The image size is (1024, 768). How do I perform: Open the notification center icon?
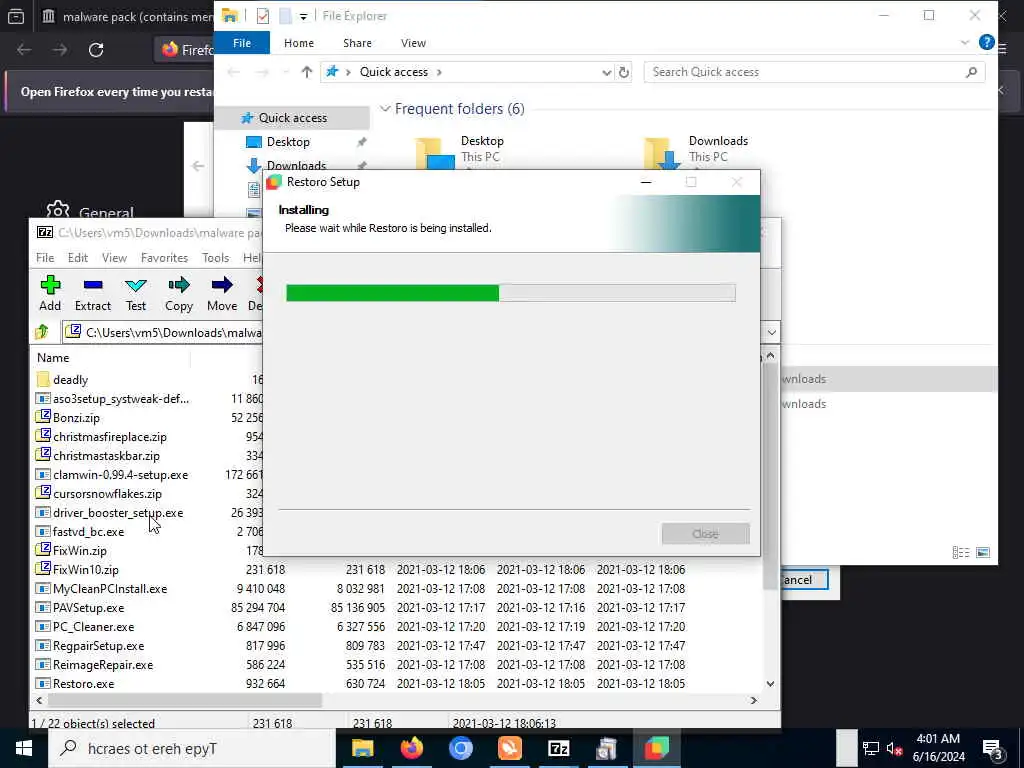993,748
